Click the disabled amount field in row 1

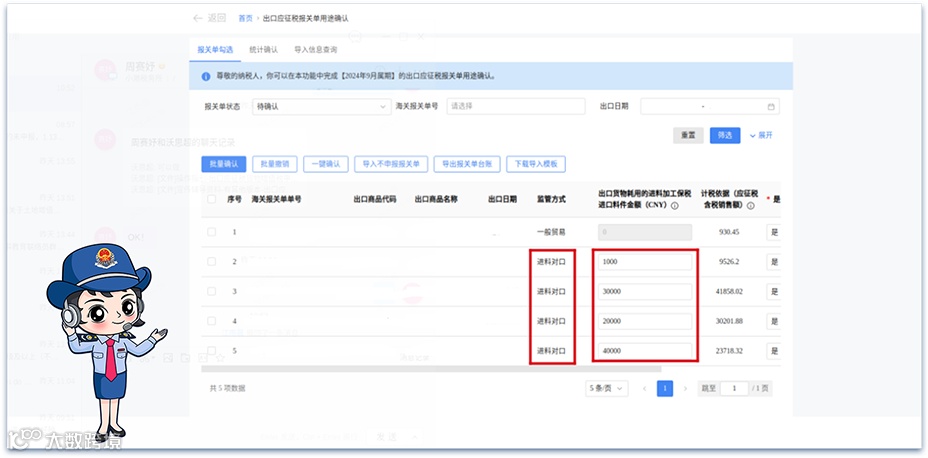(645, 232)
